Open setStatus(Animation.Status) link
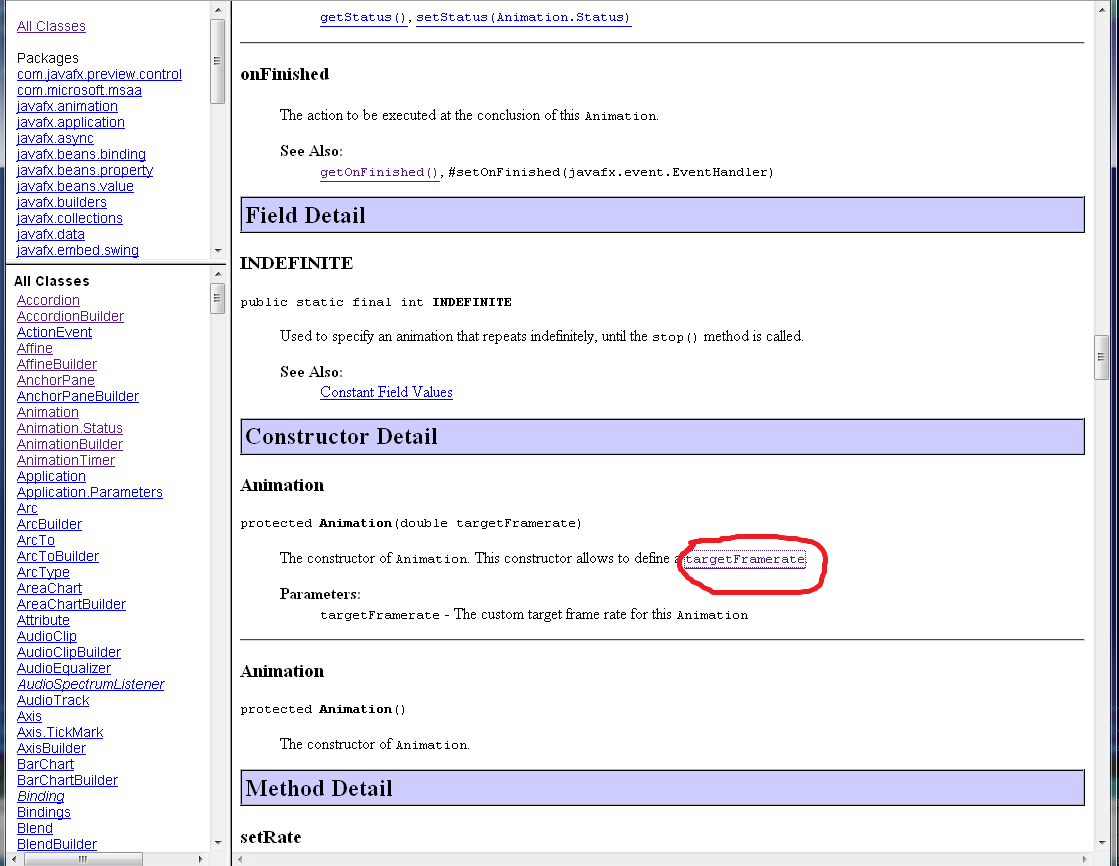 pyautogui.click(x=523, y=17)
